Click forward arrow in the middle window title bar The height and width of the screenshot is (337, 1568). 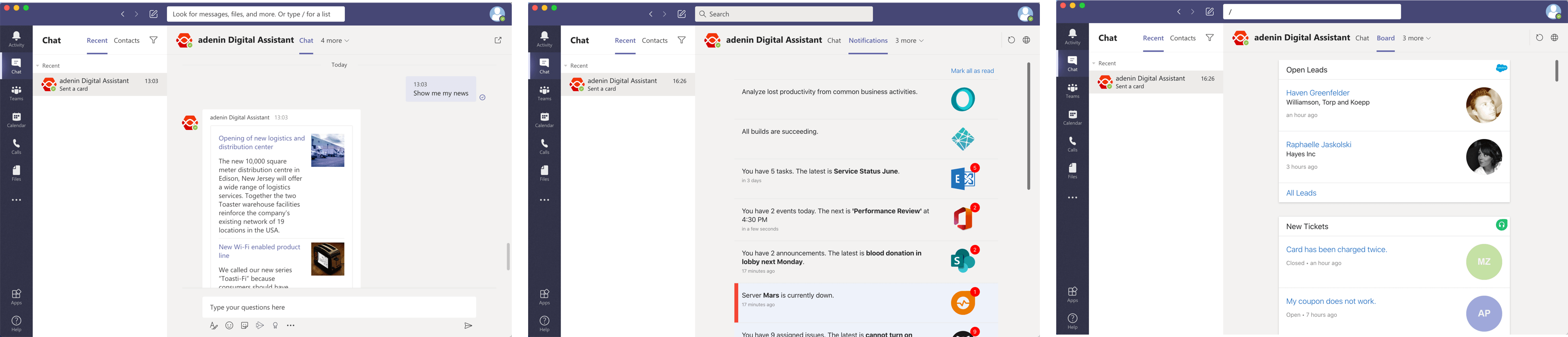pos(665,14)
